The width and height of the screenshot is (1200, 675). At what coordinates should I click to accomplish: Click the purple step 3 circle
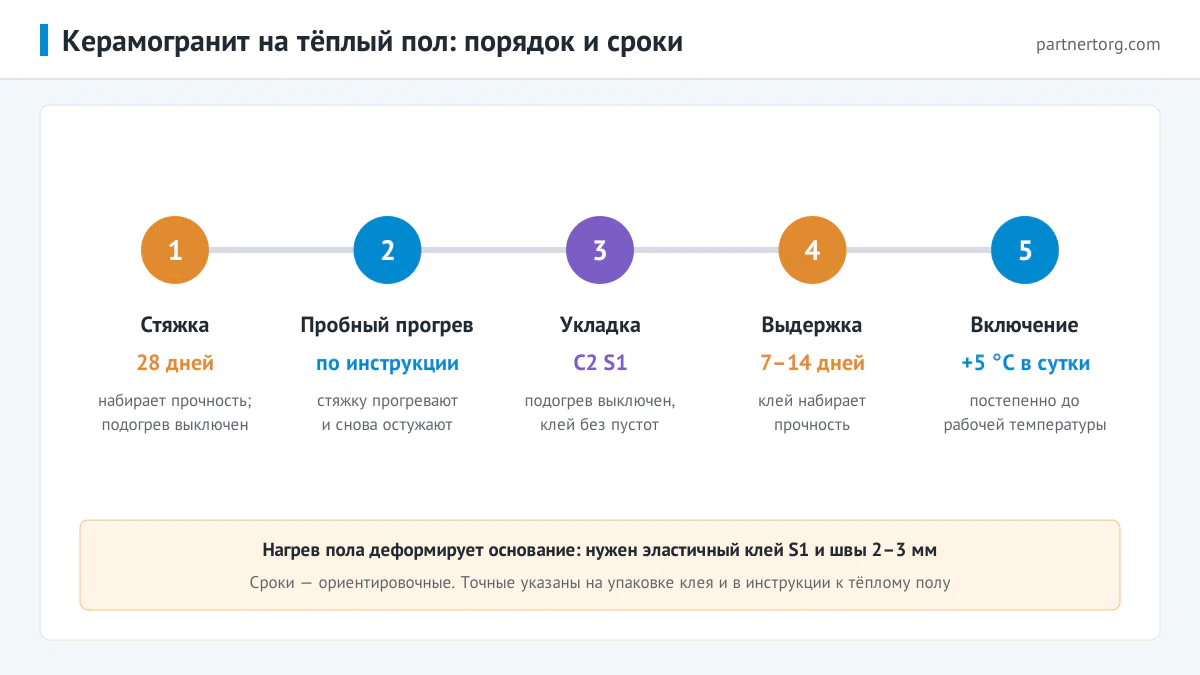[x=600, y=250]
